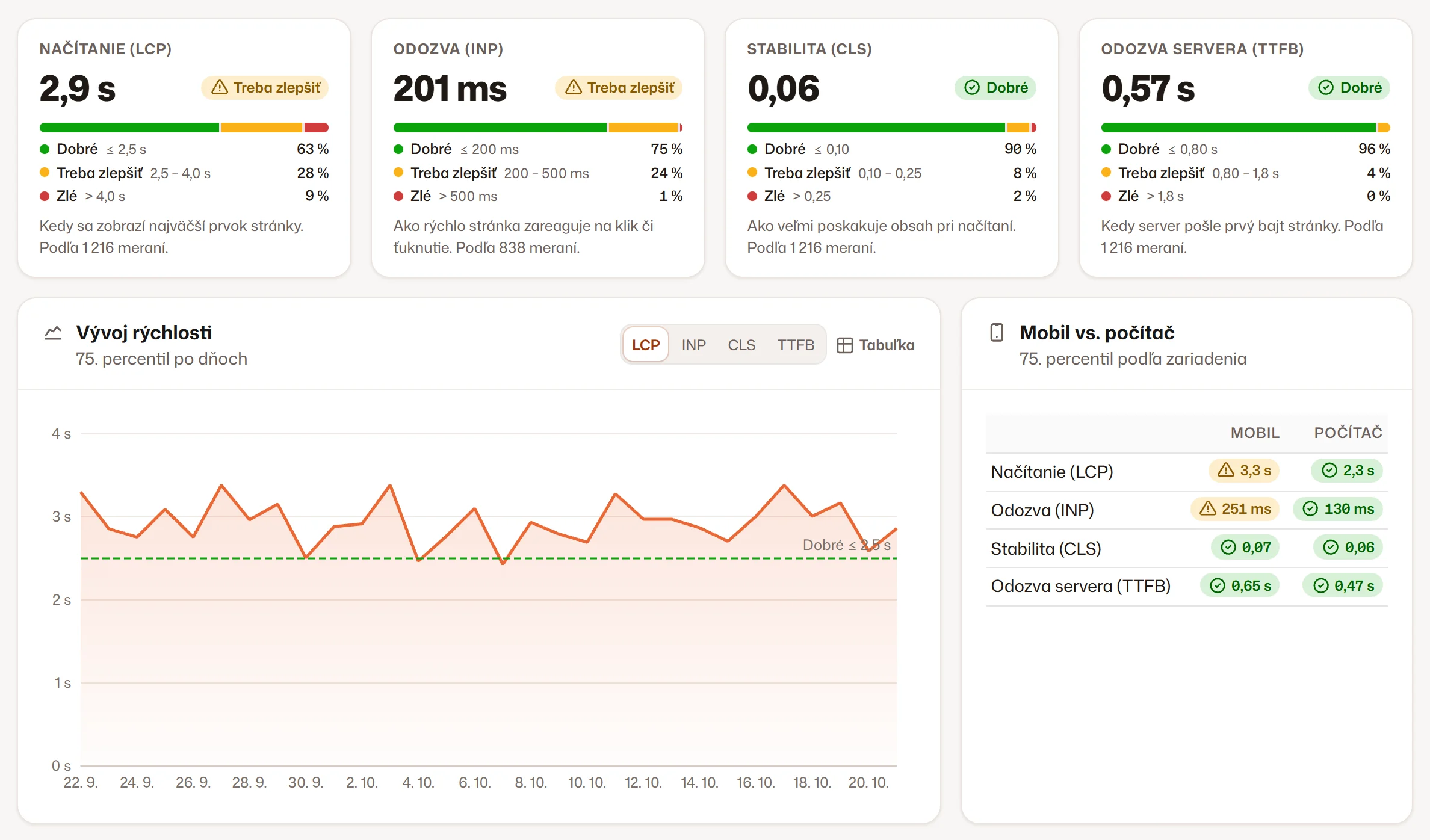Switch chart to the INP tab
This screenshot has width=1430, height=840.
[x=693, y=345]
